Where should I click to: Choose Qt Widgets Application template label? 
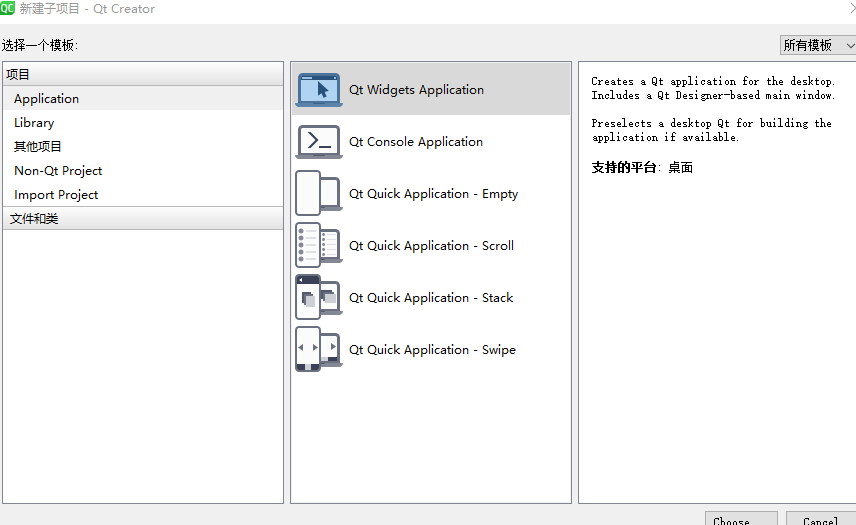pos(417,90)
